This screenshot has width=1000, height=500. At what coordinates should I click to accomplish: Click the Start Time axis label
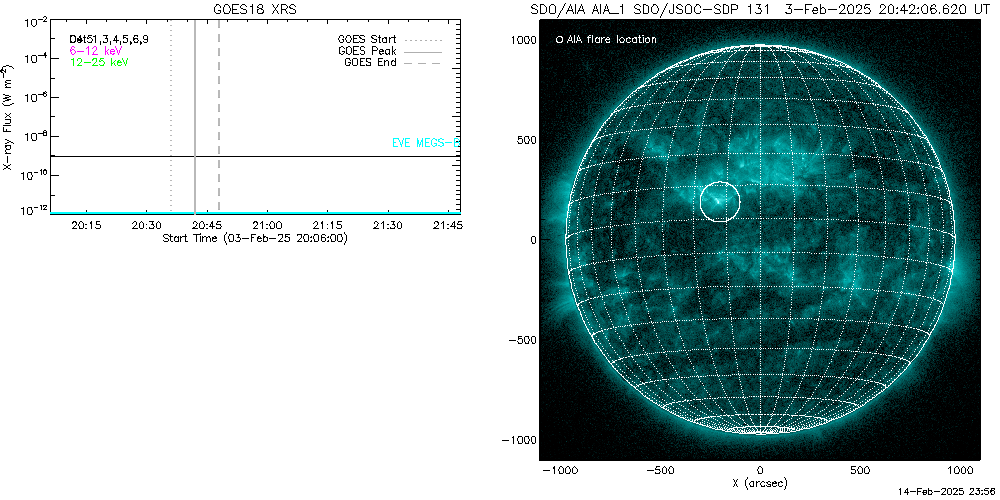pyautogui.click(x=254, y=238)
